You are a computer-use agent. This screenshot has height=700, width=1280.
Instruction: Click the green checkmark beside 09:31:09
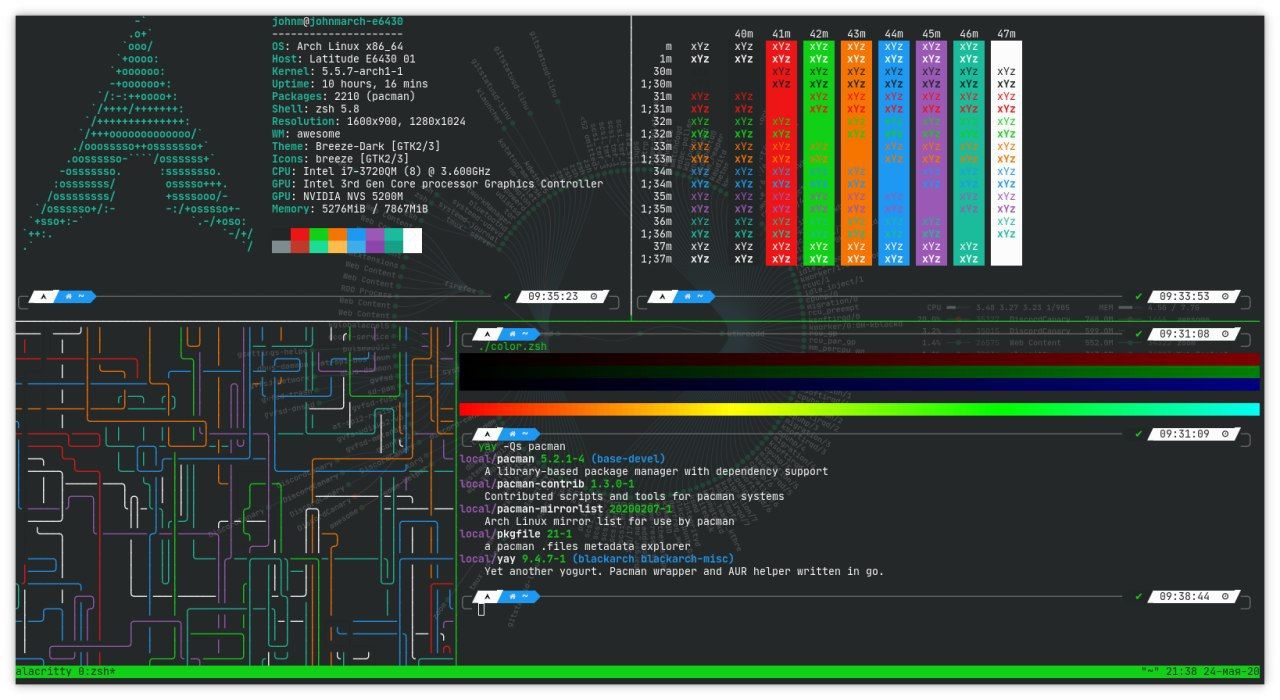[1138, 433]
